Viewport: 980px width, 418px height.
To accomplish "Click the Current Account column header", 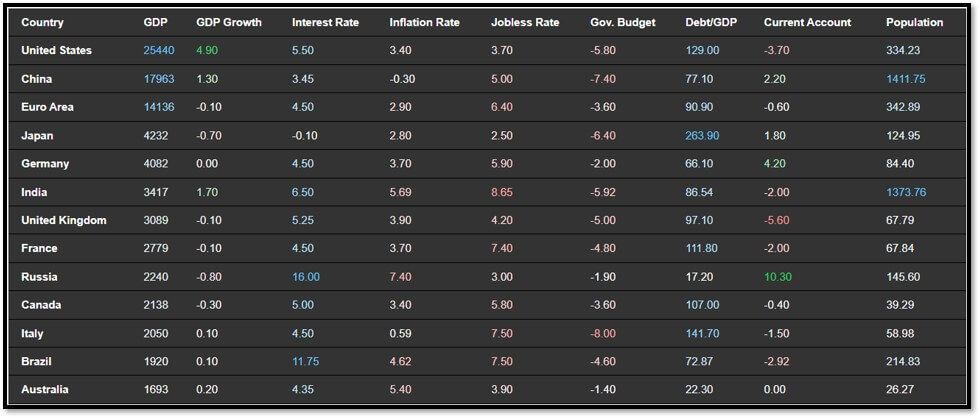I will pos(808,22).
